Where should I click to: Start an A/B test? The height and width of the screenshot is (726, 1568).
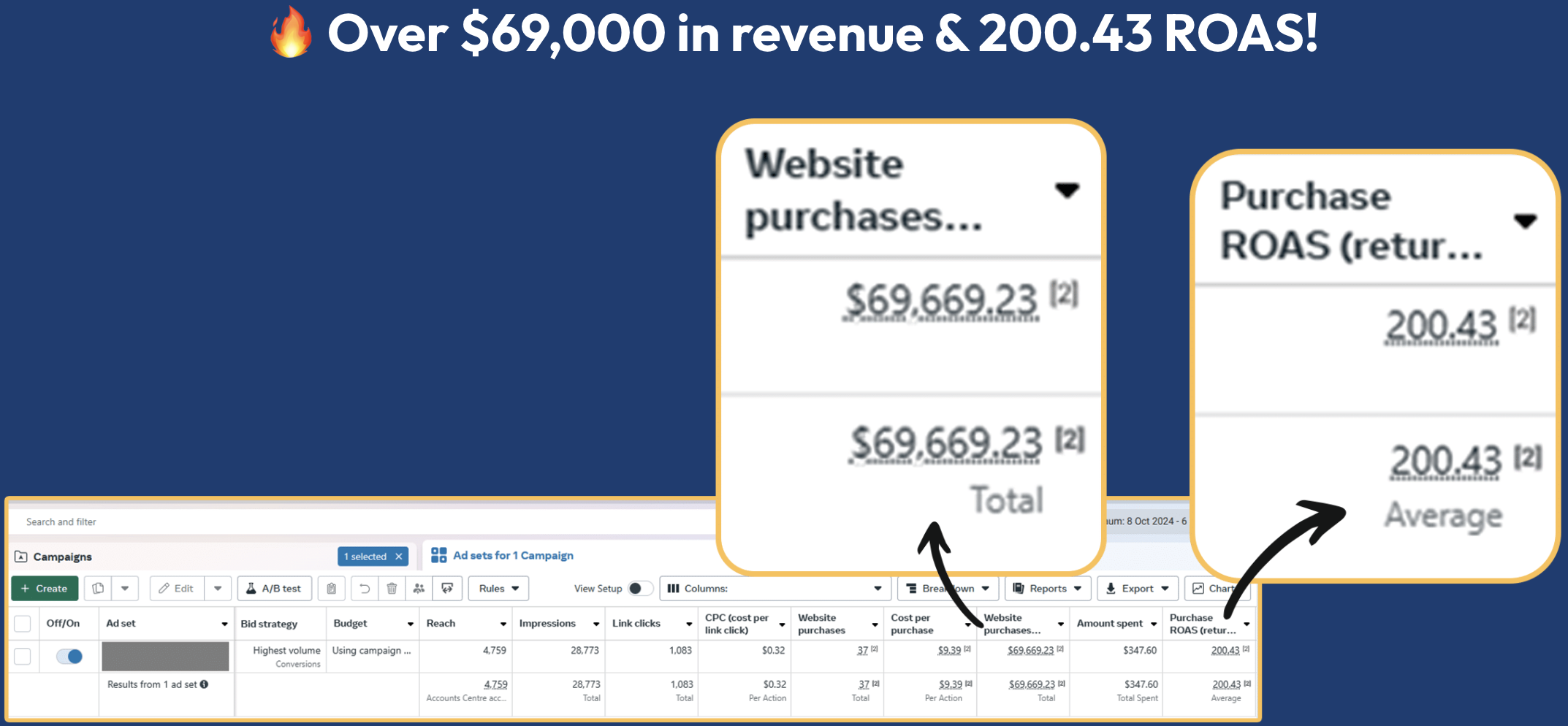[274, 589]
